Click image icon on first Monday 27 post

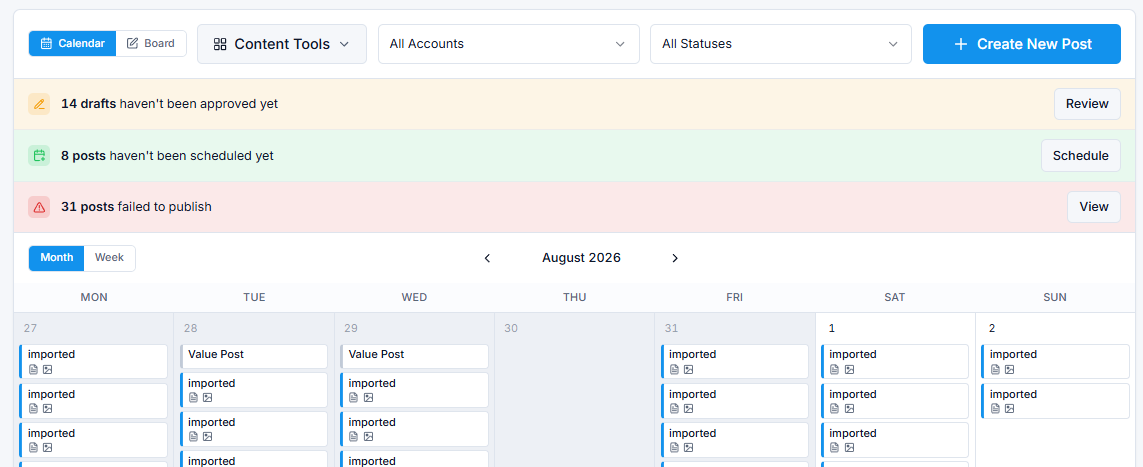pos(47,369)
